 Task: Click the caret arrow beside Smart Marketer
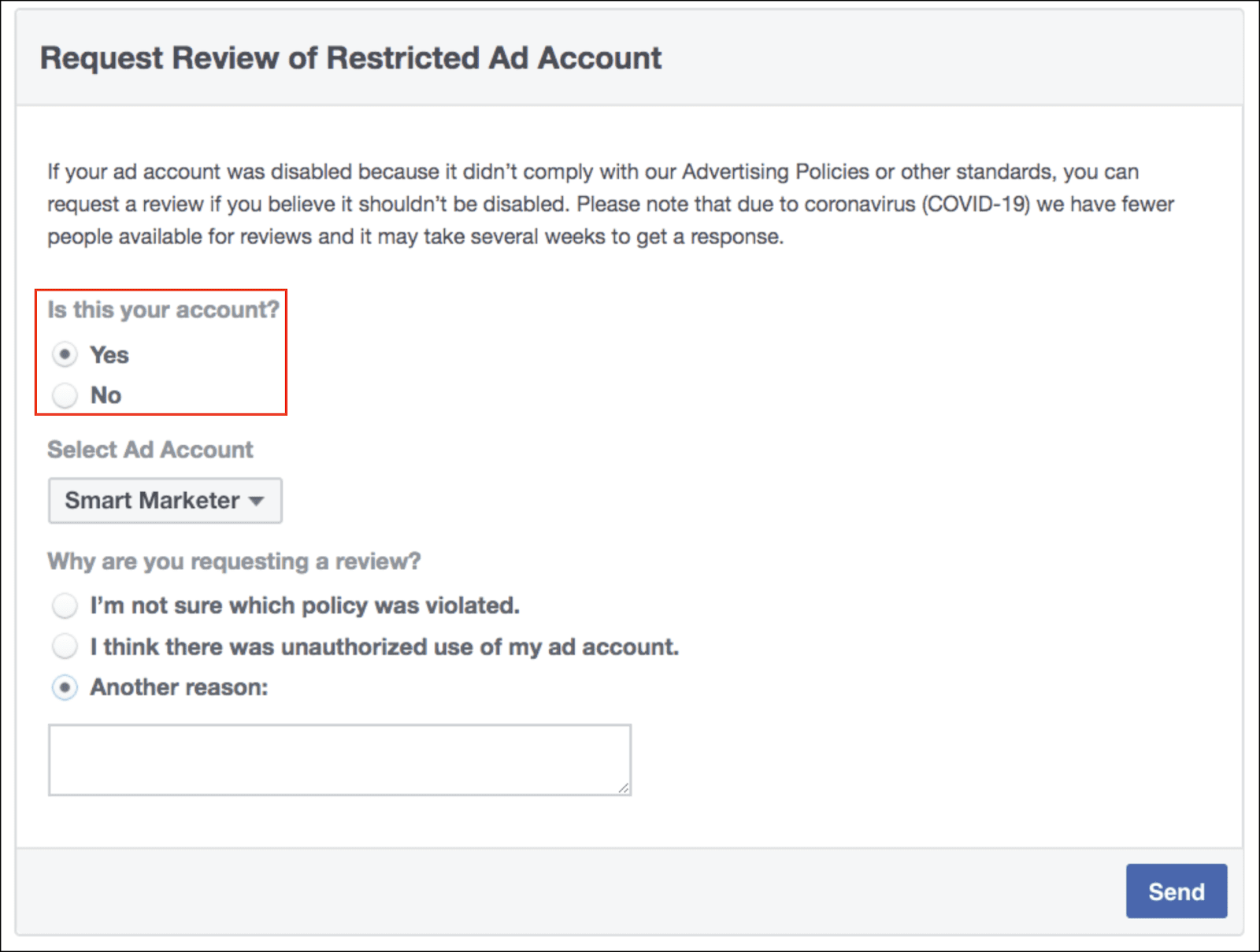(256, 501)
